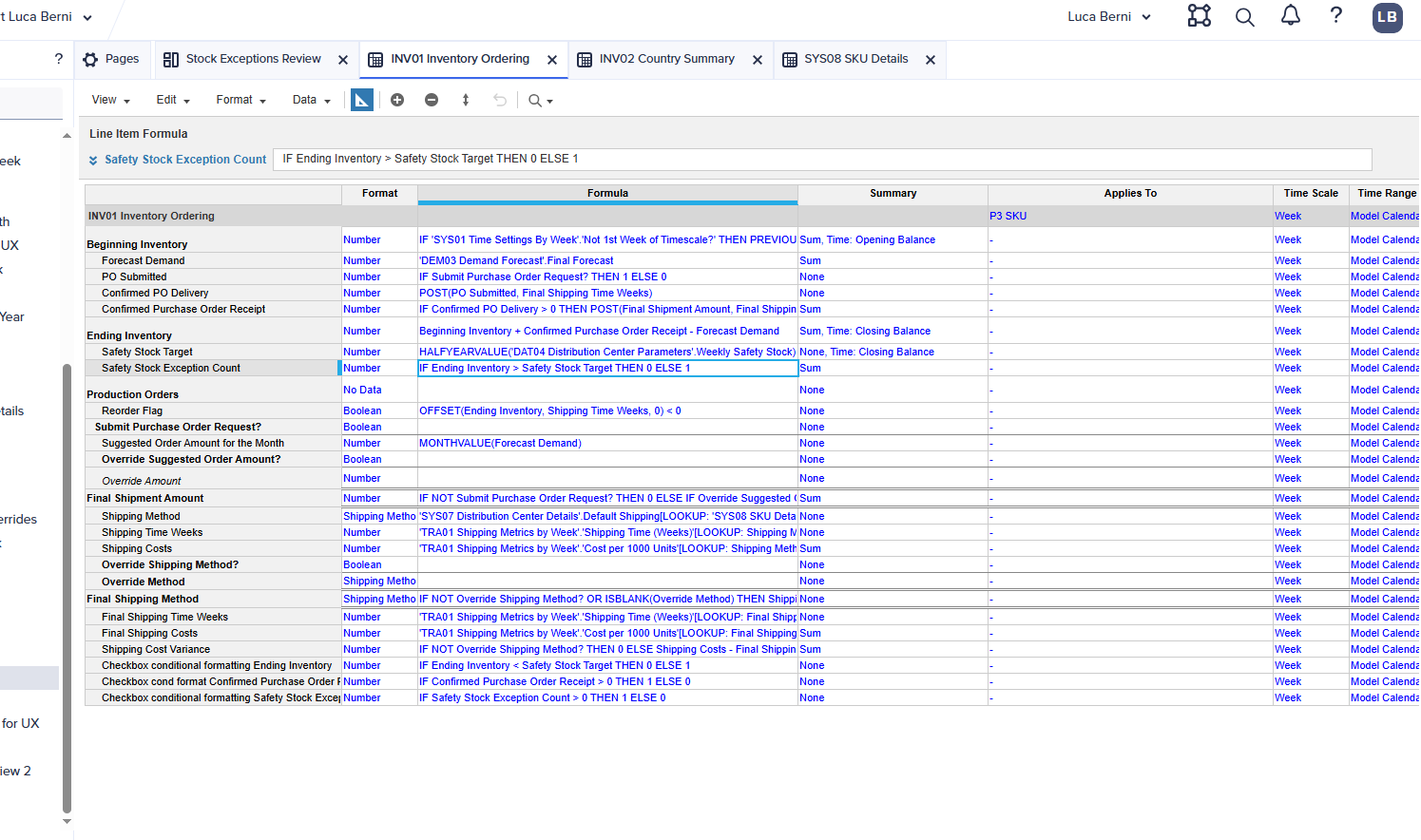This screenshot has width=1421, height=840.
Task: Close the Stock Exceptions Review tab
Action: tap(343, 60)
